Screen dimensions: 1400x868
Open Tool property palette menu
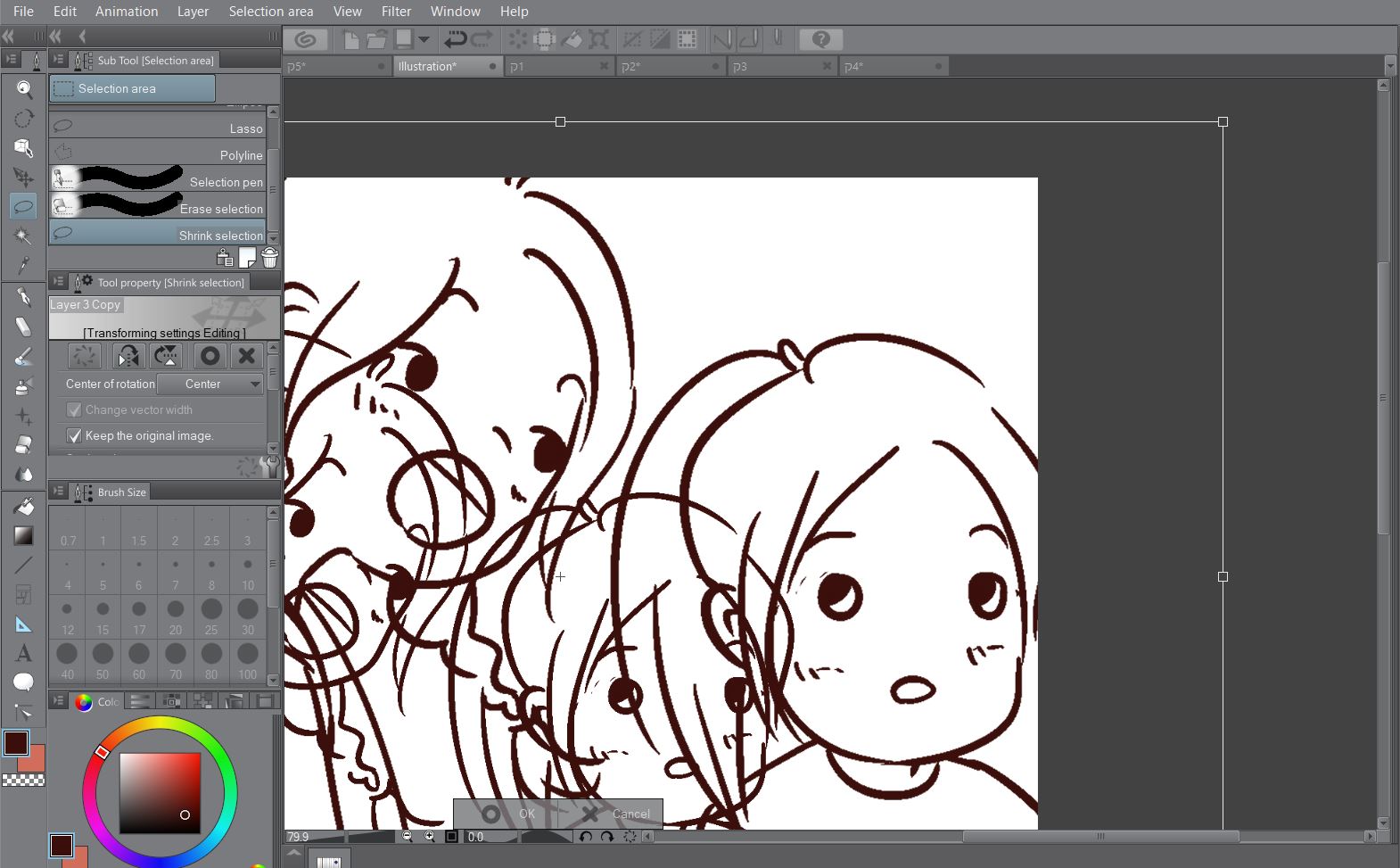tap(58, 282)
